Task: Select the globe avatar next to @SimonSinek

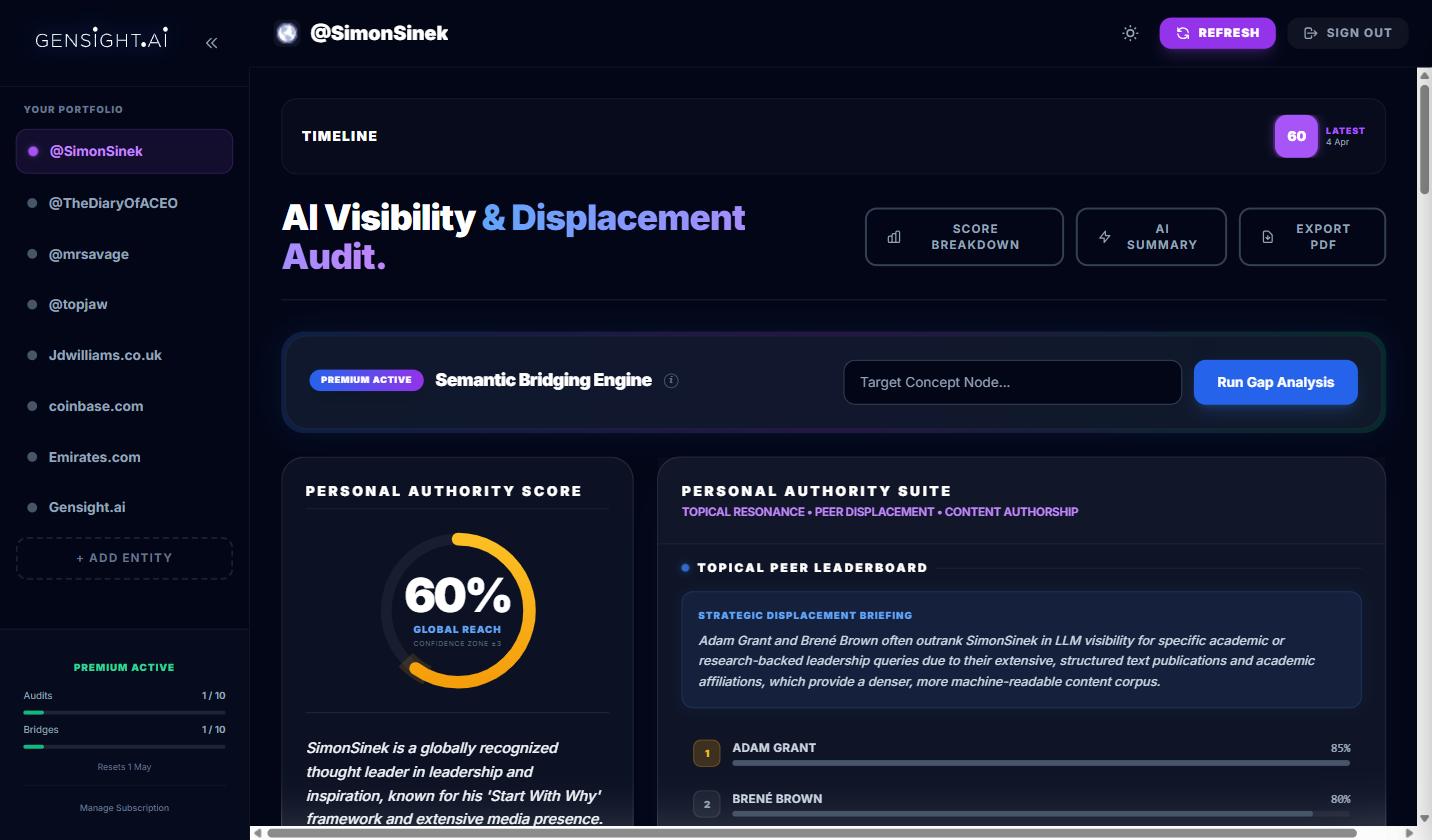Action: [x=287, y=32]
